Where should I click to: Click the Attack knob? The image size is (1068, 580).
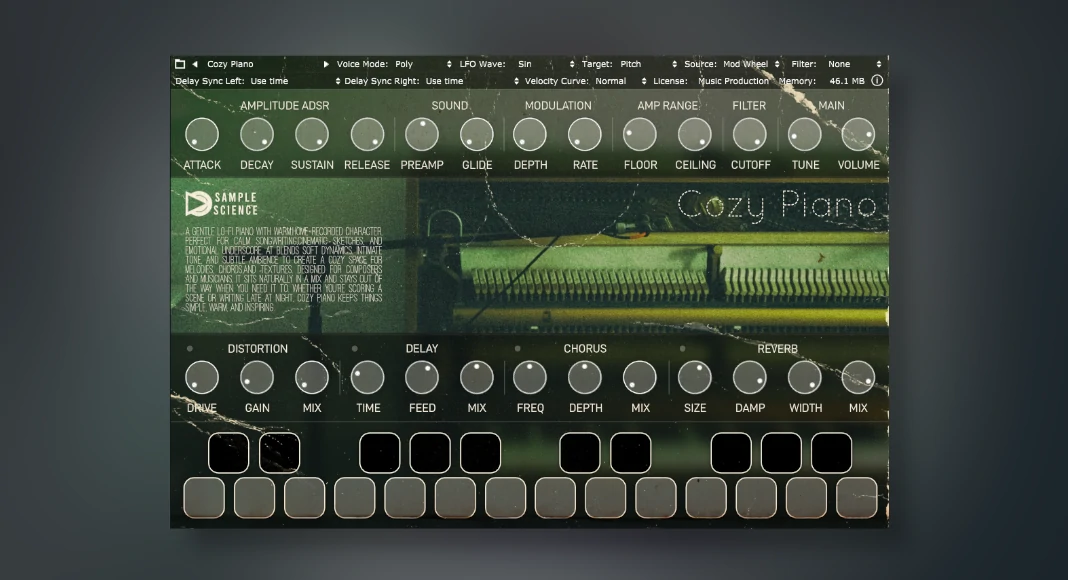[x=202, y=134]
